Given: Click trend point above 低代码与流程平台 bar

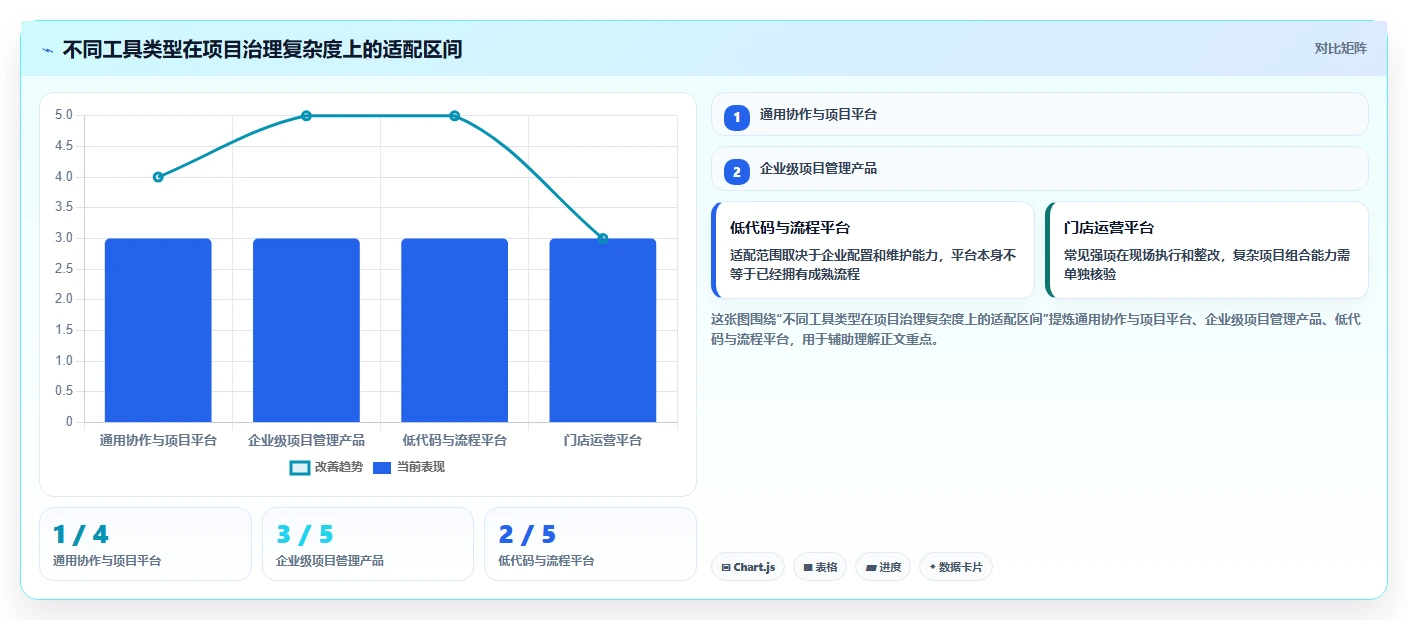Looking at the screenshot, I should click(x=454, y=116).
